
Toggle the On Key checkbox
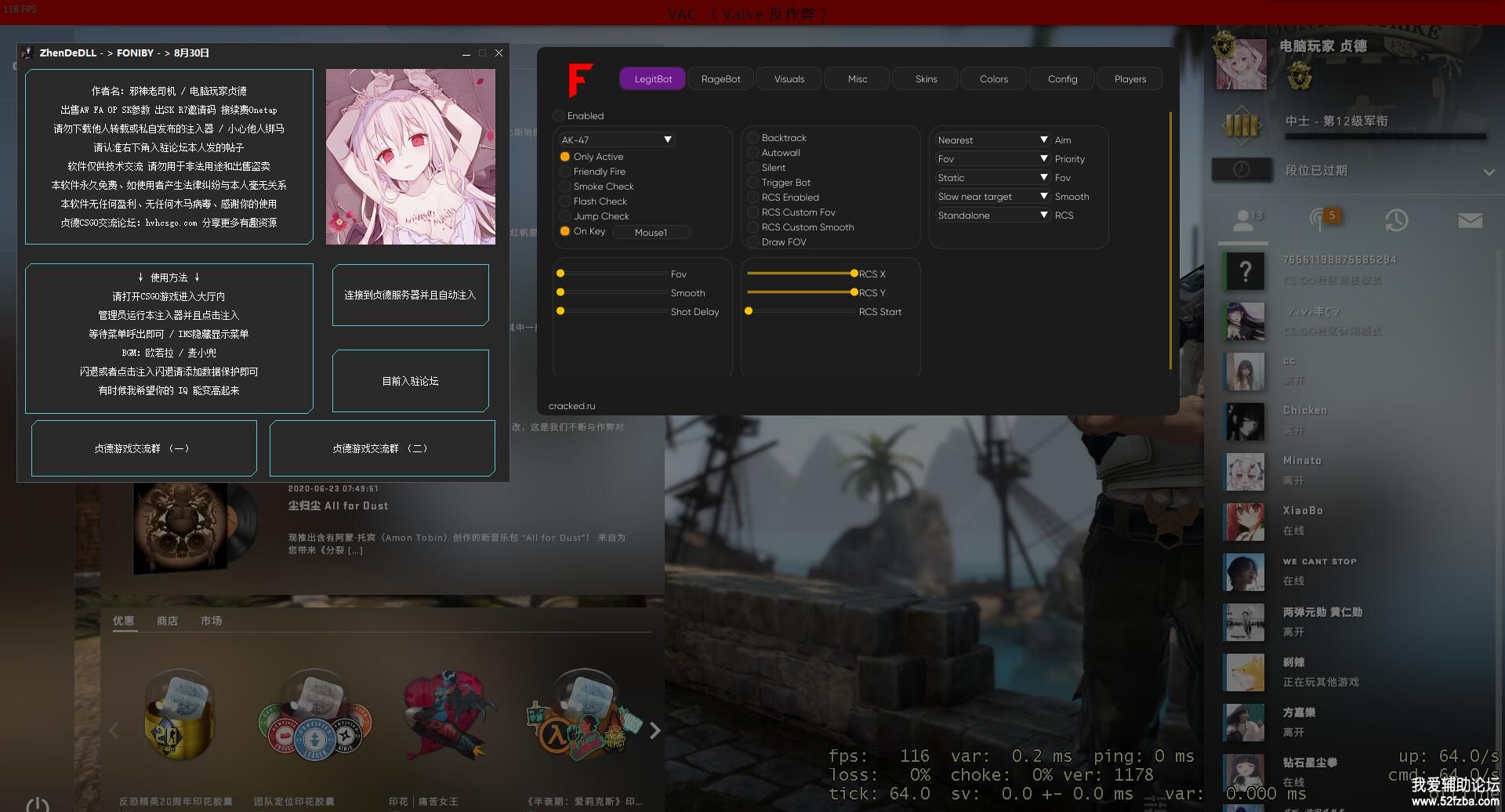click(564, 231)
